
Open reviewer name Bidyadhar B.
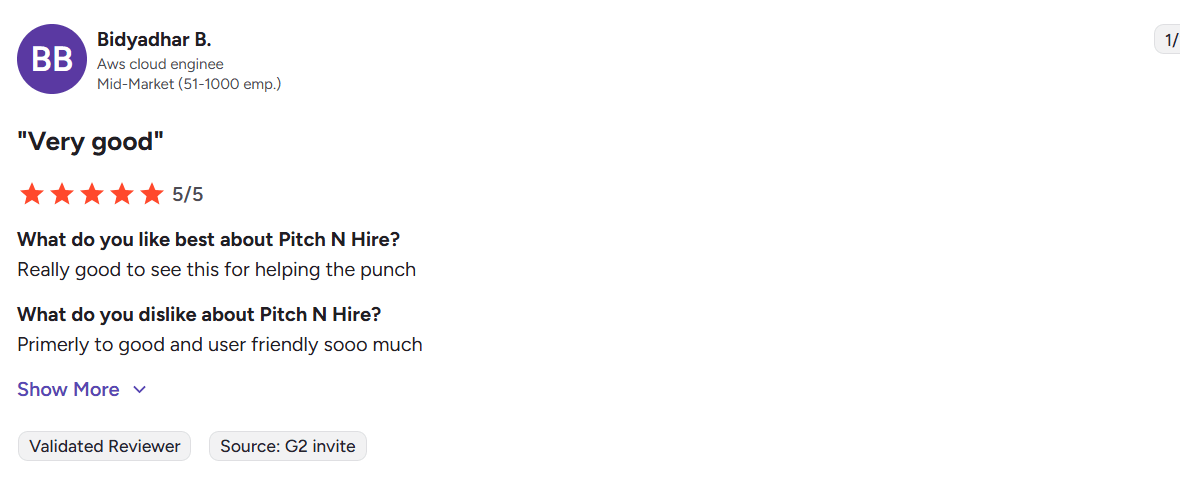coord(154,40)
